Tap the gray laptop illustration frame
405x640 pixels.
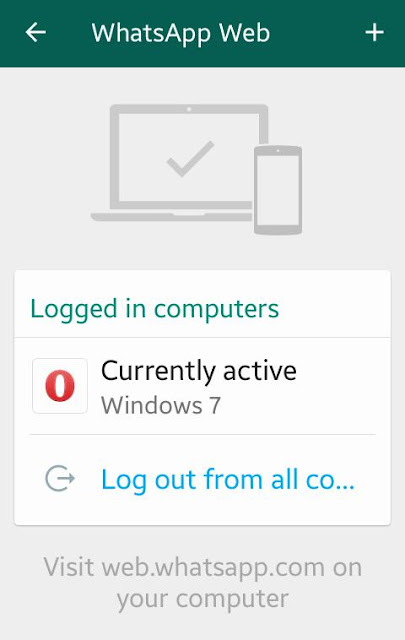point(189,157)
